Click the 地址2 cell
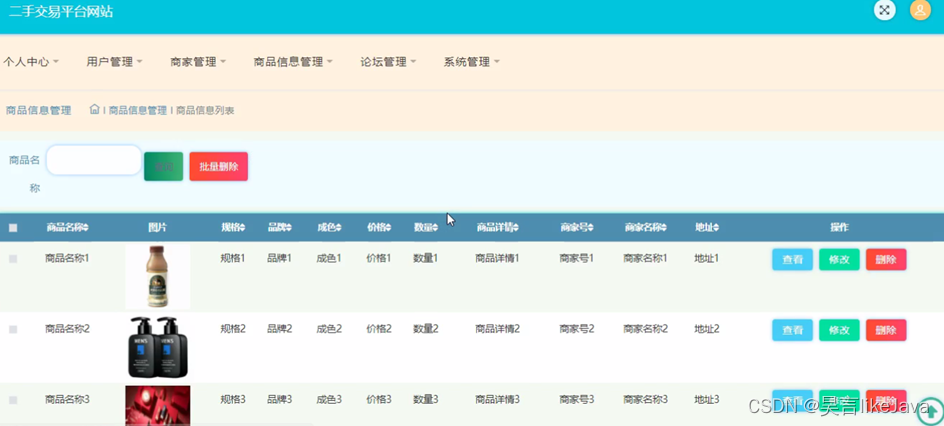 click(707, 329)
